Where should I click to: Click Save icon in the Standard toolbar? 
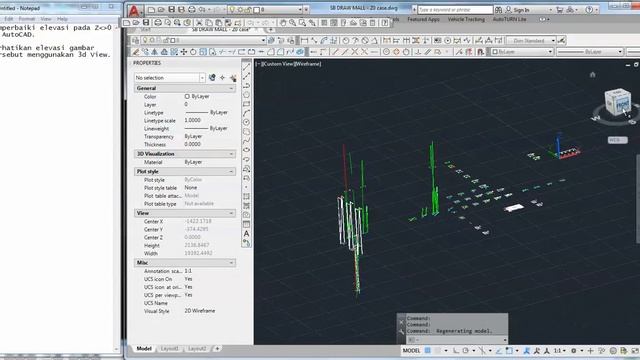pos(146,22)
